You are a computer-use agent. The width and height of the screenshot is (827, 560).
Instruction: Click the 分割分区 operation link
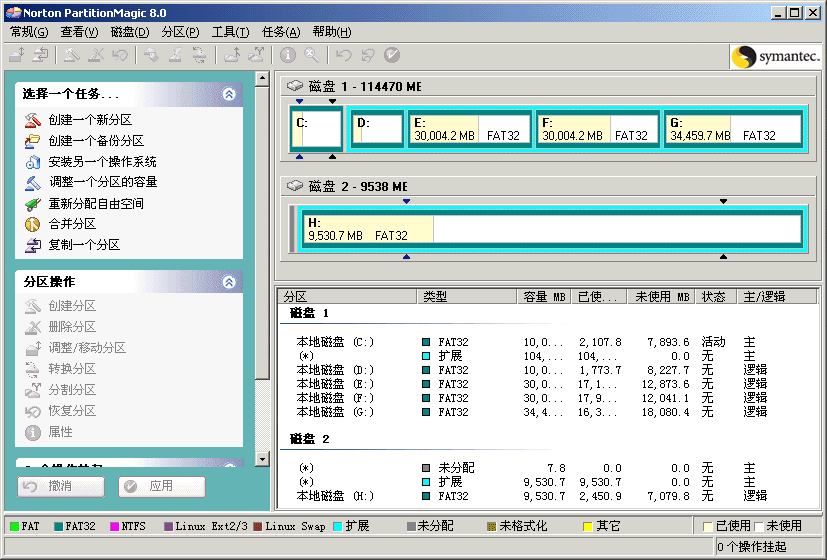pyautogui.click(x=72, y=390)
